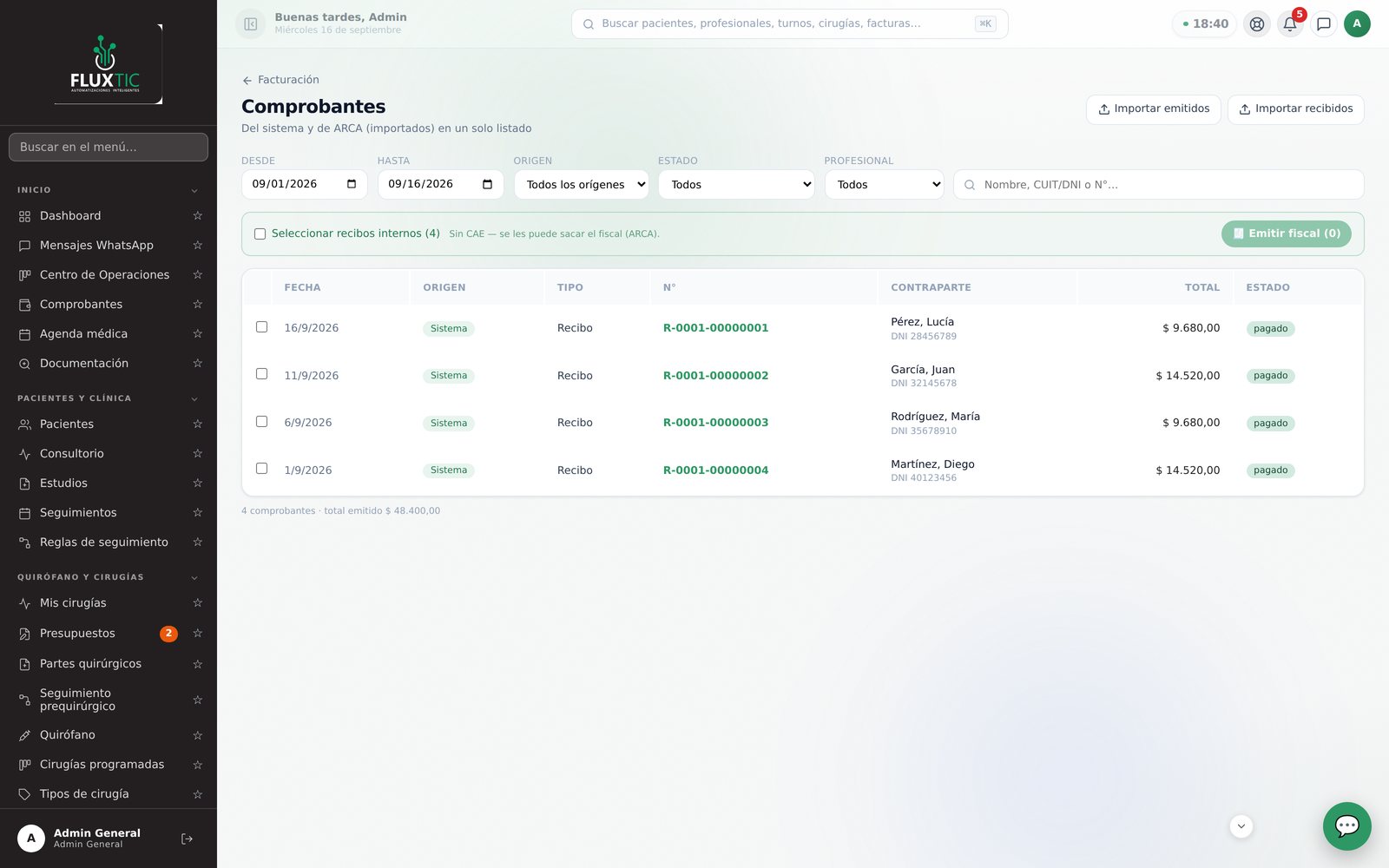Image resolution: width=1389 pixels, height=868 pixels.
Task: Open notifications bell with 5 badge
Action: click(x=1290, y=24)
